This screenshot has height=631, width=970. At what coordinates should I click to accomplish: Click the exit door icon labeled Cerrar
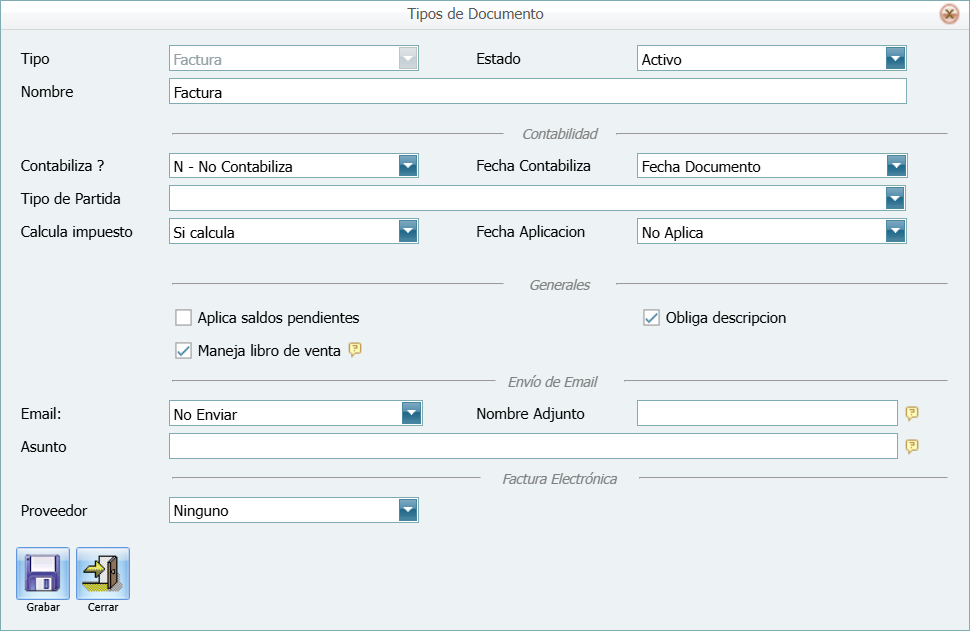click(103, 570)
